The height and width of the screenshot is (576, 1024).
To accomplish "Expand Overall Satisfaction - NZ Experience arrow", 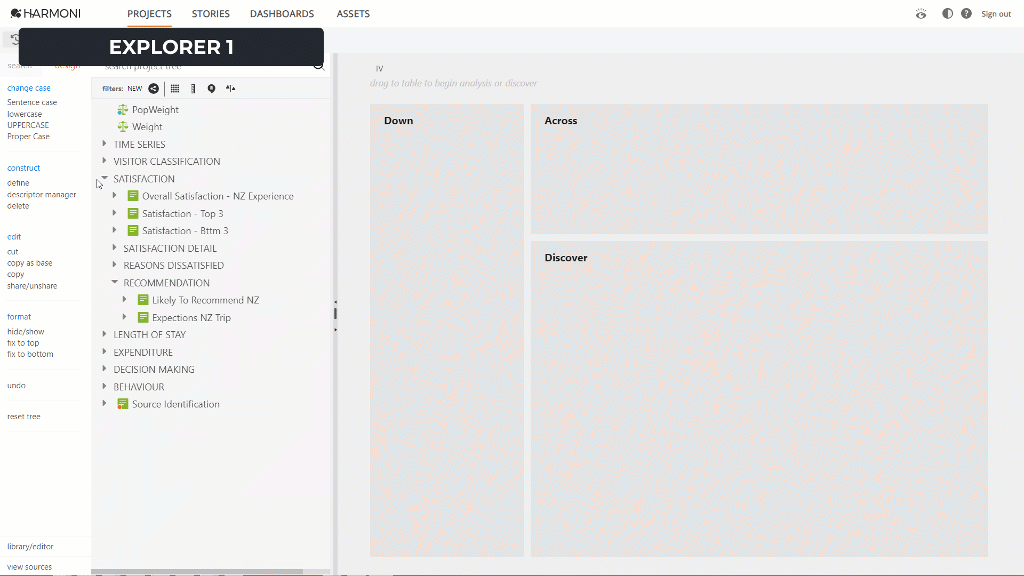I will [x=114, y=195].
